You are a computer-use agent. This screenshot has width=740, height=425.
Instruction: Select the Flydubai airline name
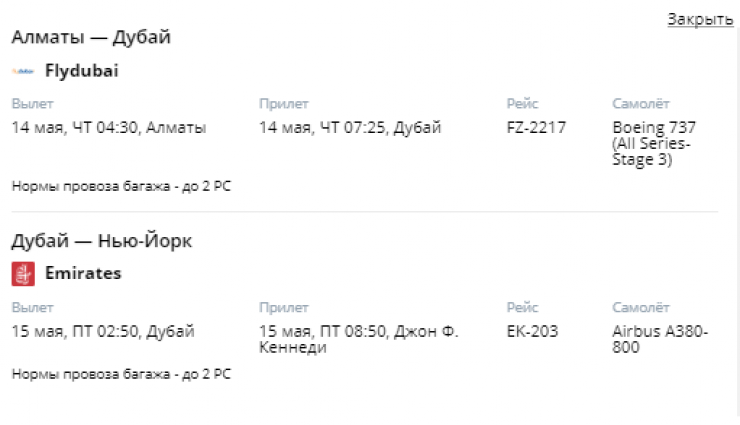pyautogui.click(x=82, y=71)
